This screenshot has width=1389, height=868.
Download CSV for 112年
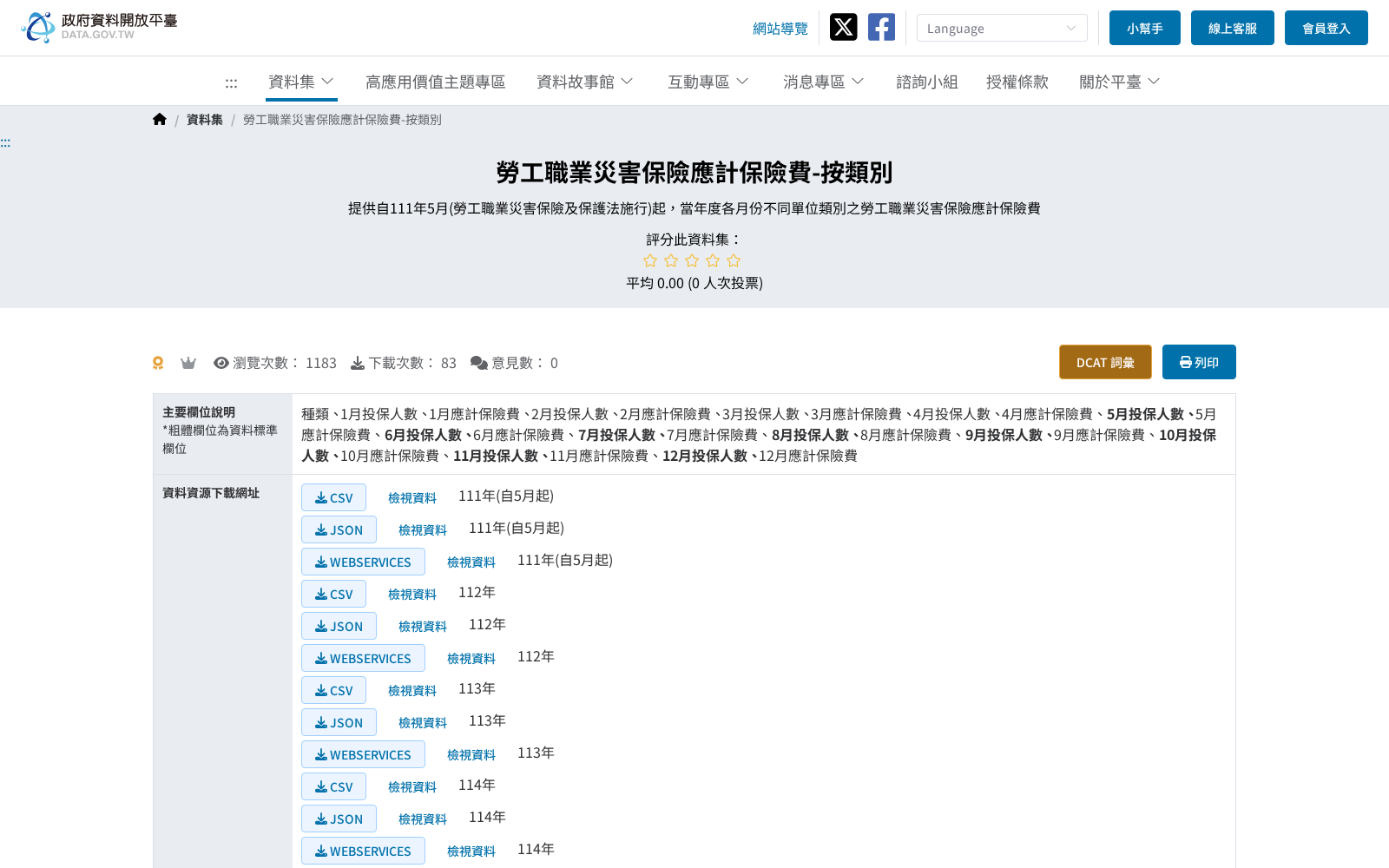333,594
